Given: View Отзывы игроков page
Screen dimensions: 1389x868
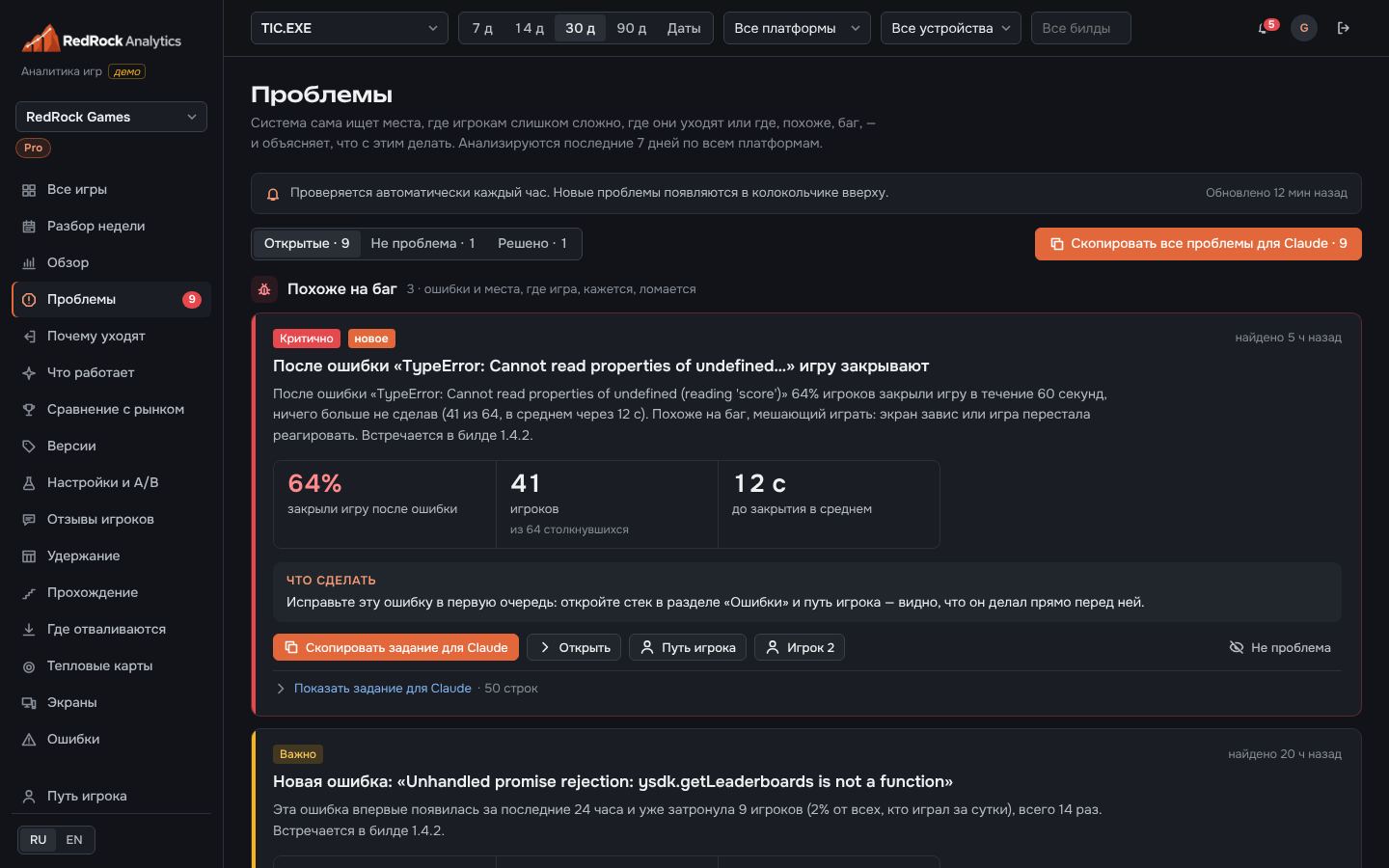Looking at the screenshot, I should 111,520.
